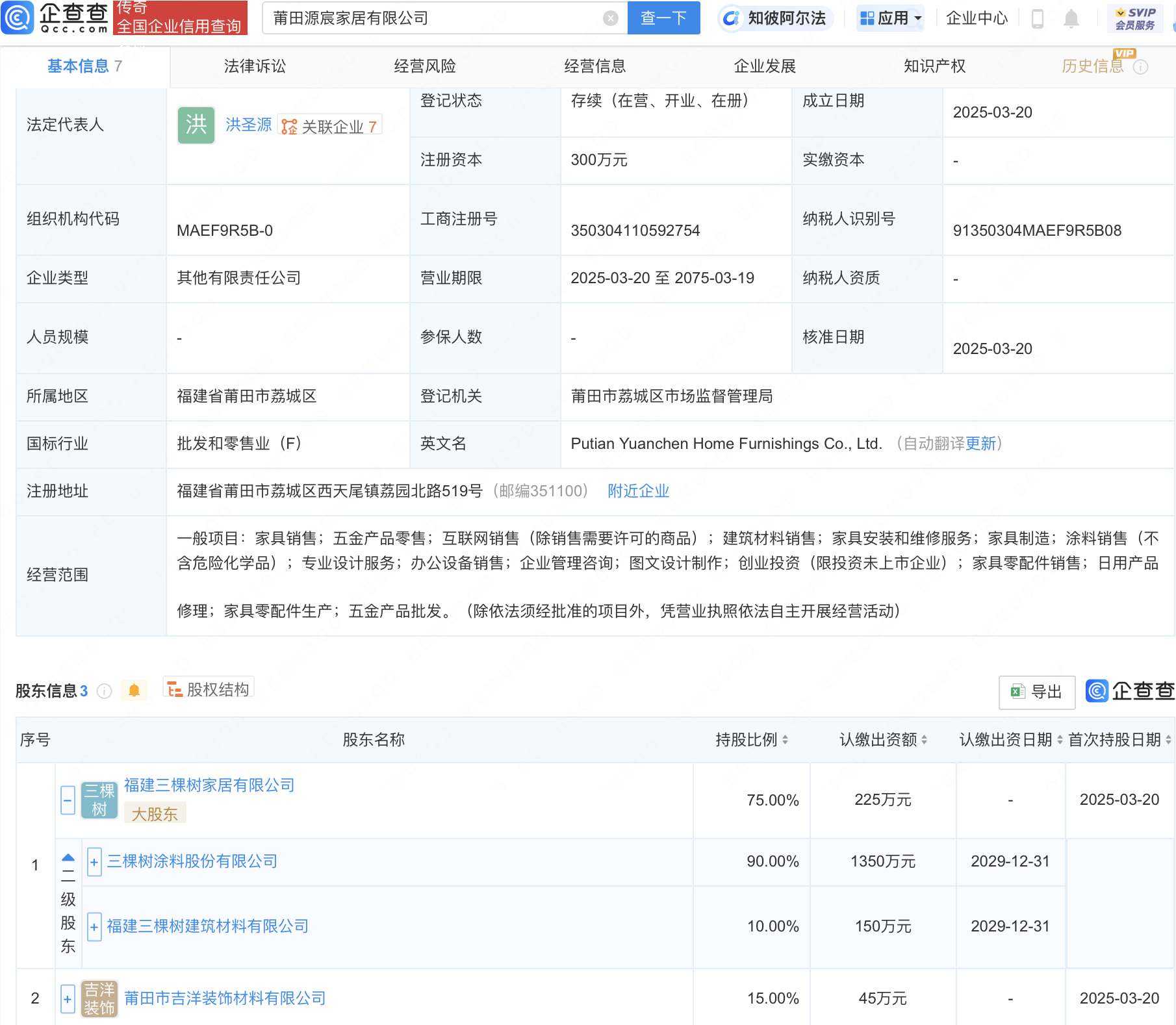Open 三棵树涂料股份有限公司 link
The height and width of the screenshot is (1025, 1176).
click(x=192, y=861)
